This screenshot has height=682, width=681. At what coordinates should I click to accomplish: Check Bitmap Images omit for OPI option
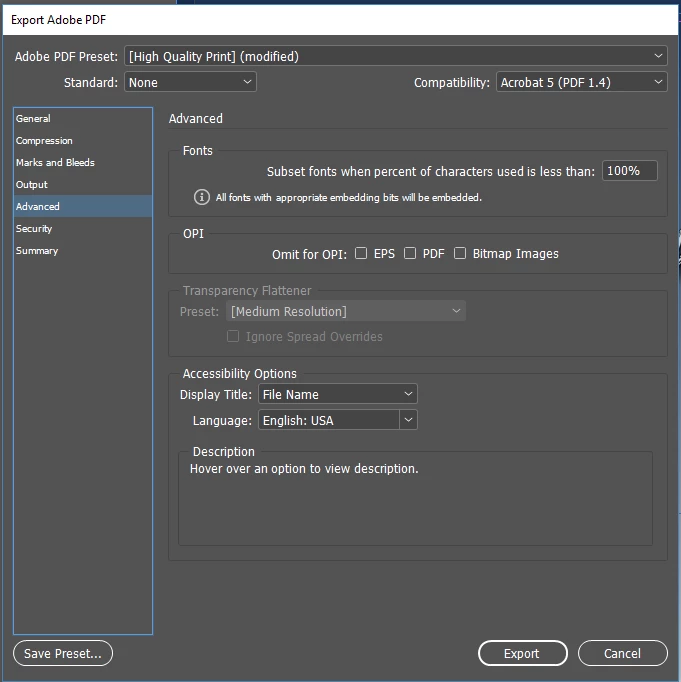[460, 253]
